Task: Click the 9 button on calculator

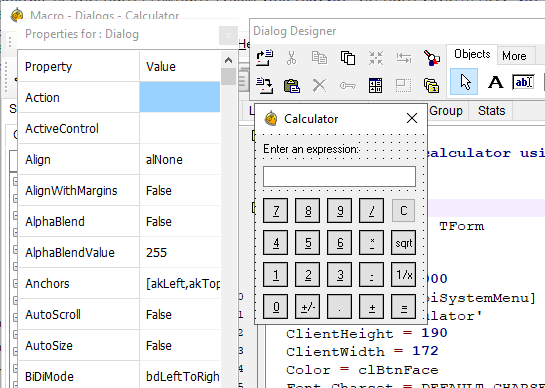Action: coord(340,211)
